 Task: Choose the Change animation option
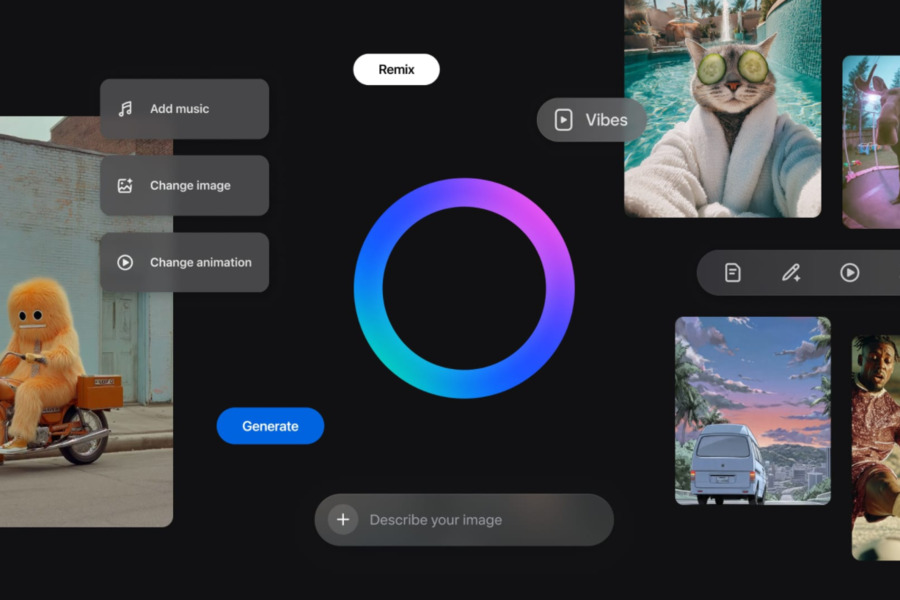(x=184, y=262)
